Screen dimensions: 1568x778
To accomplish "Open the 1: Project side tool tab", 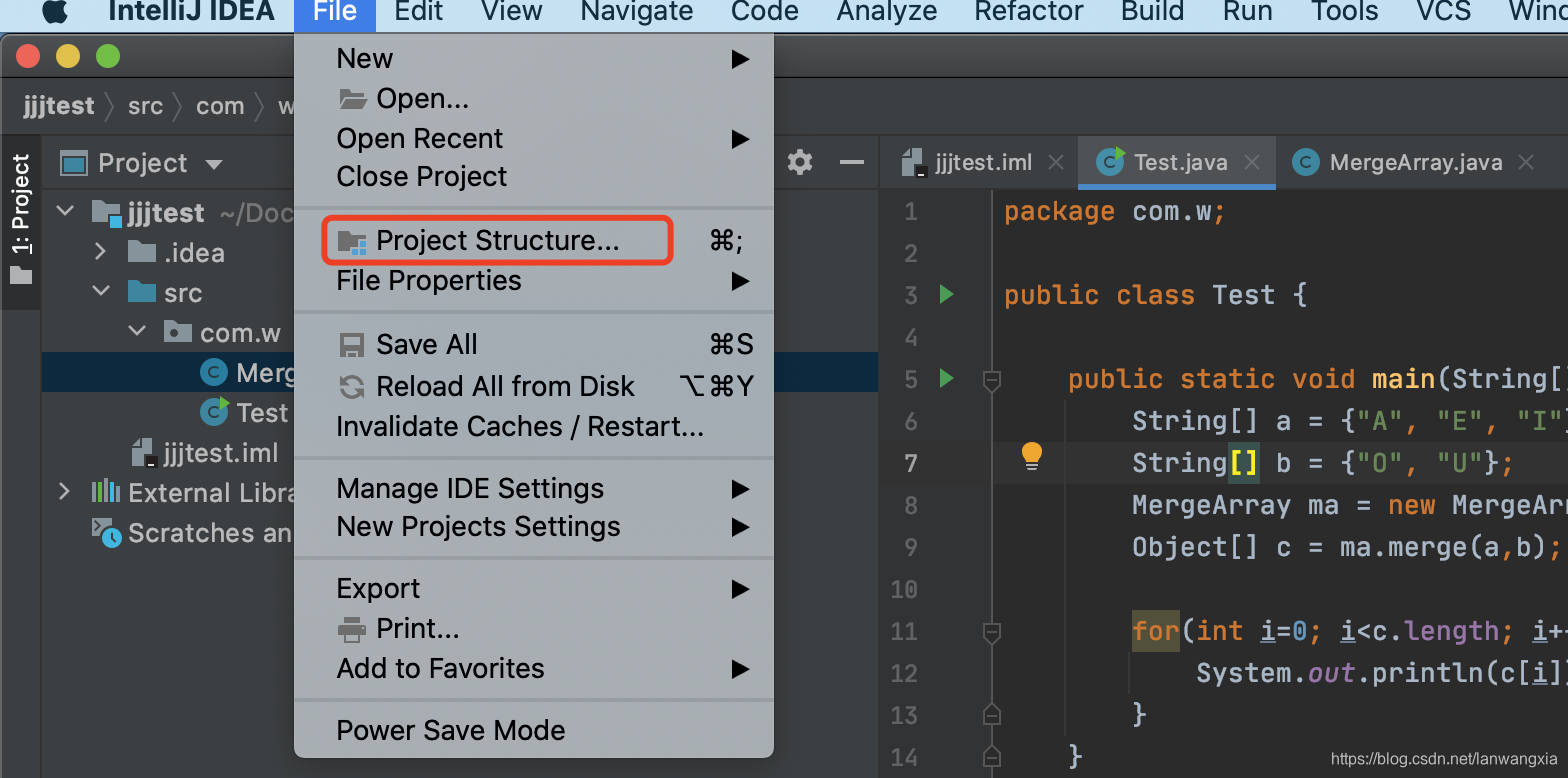I will (x=21, y=220).
